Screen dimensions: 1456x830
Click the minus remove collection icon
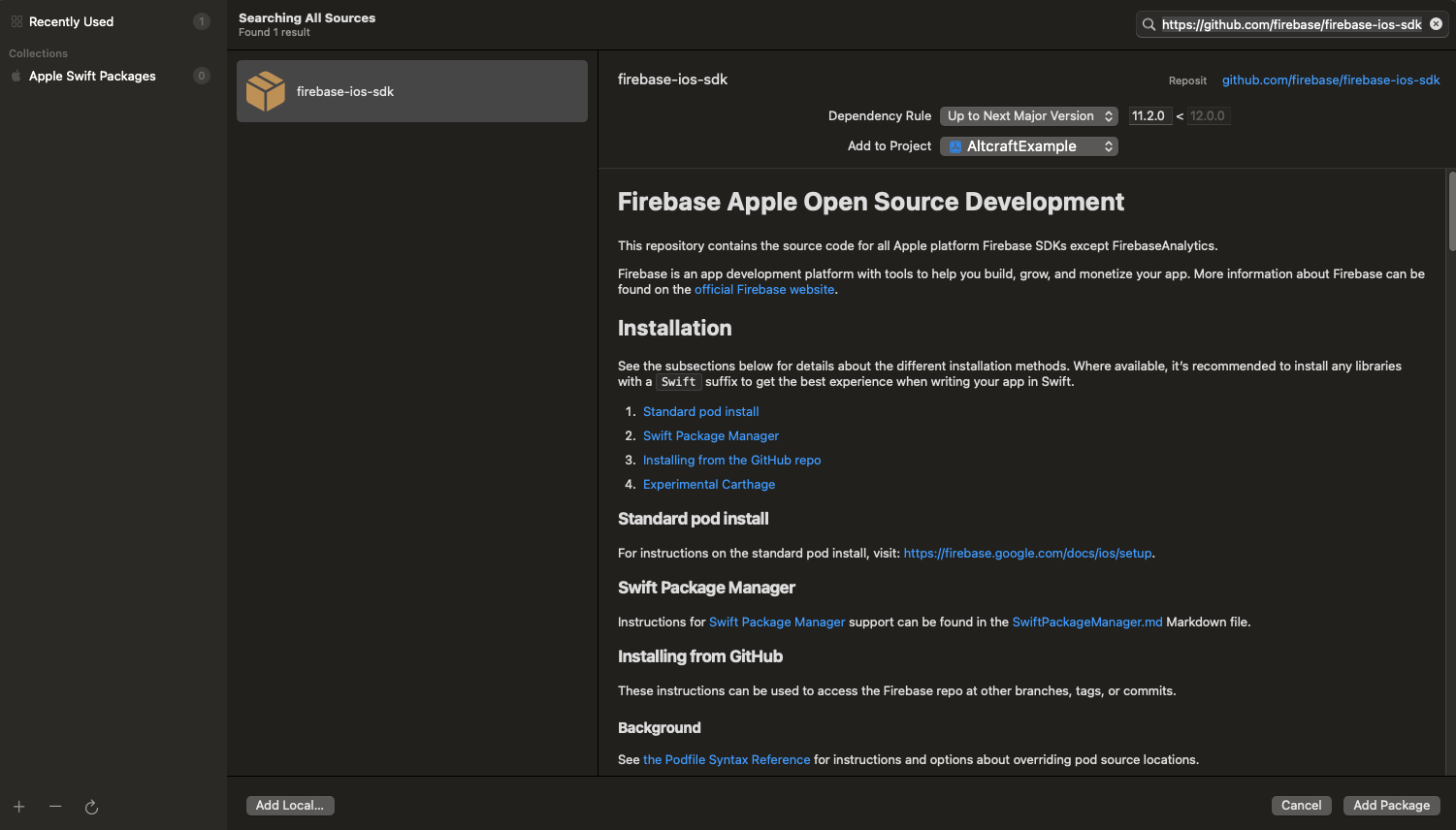click(x=55, y=807)
